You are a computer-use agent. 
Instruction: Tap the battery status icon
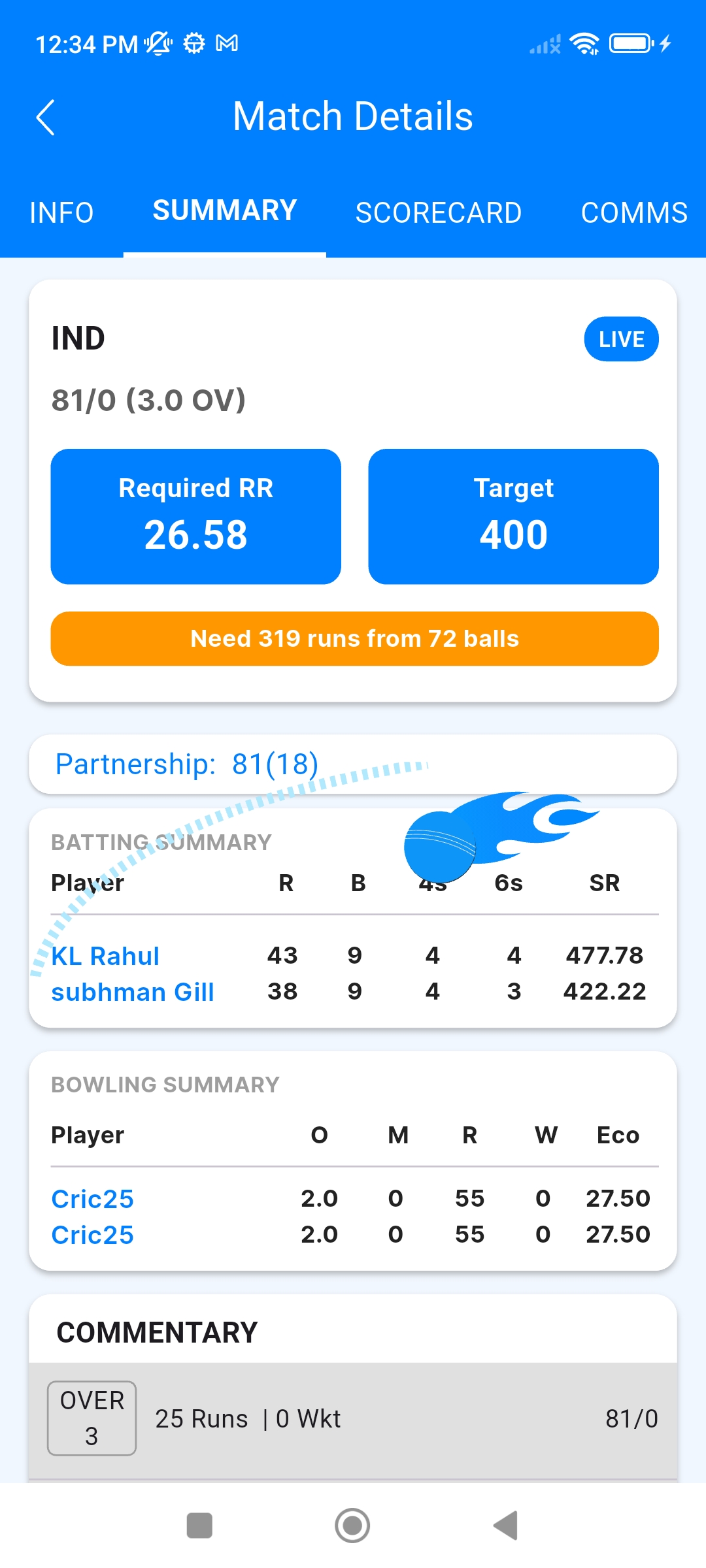631,44
